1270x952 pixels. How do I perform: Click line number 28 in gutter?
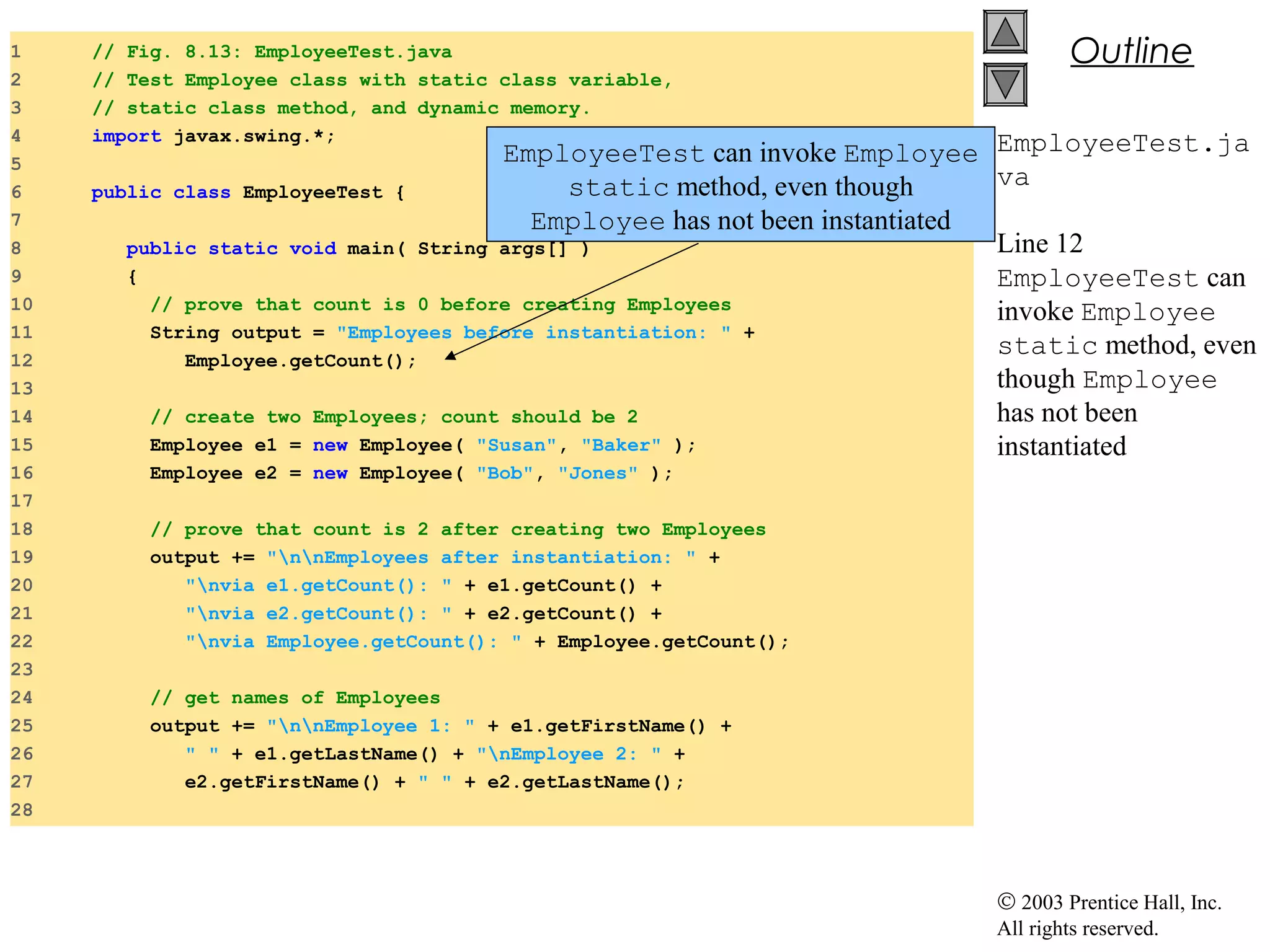click(x=22, y=810)
